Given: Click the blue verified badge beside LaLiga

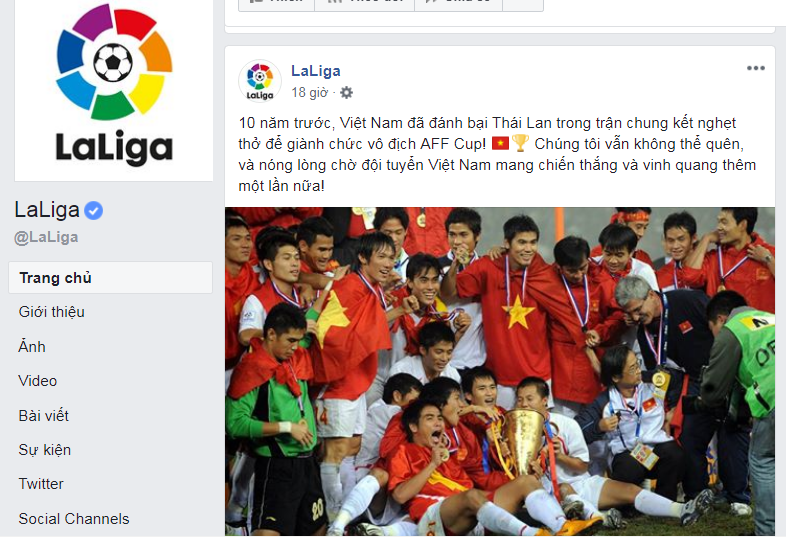Looking at the screenshot, I should pyautogui.click(x=94, y=211).
